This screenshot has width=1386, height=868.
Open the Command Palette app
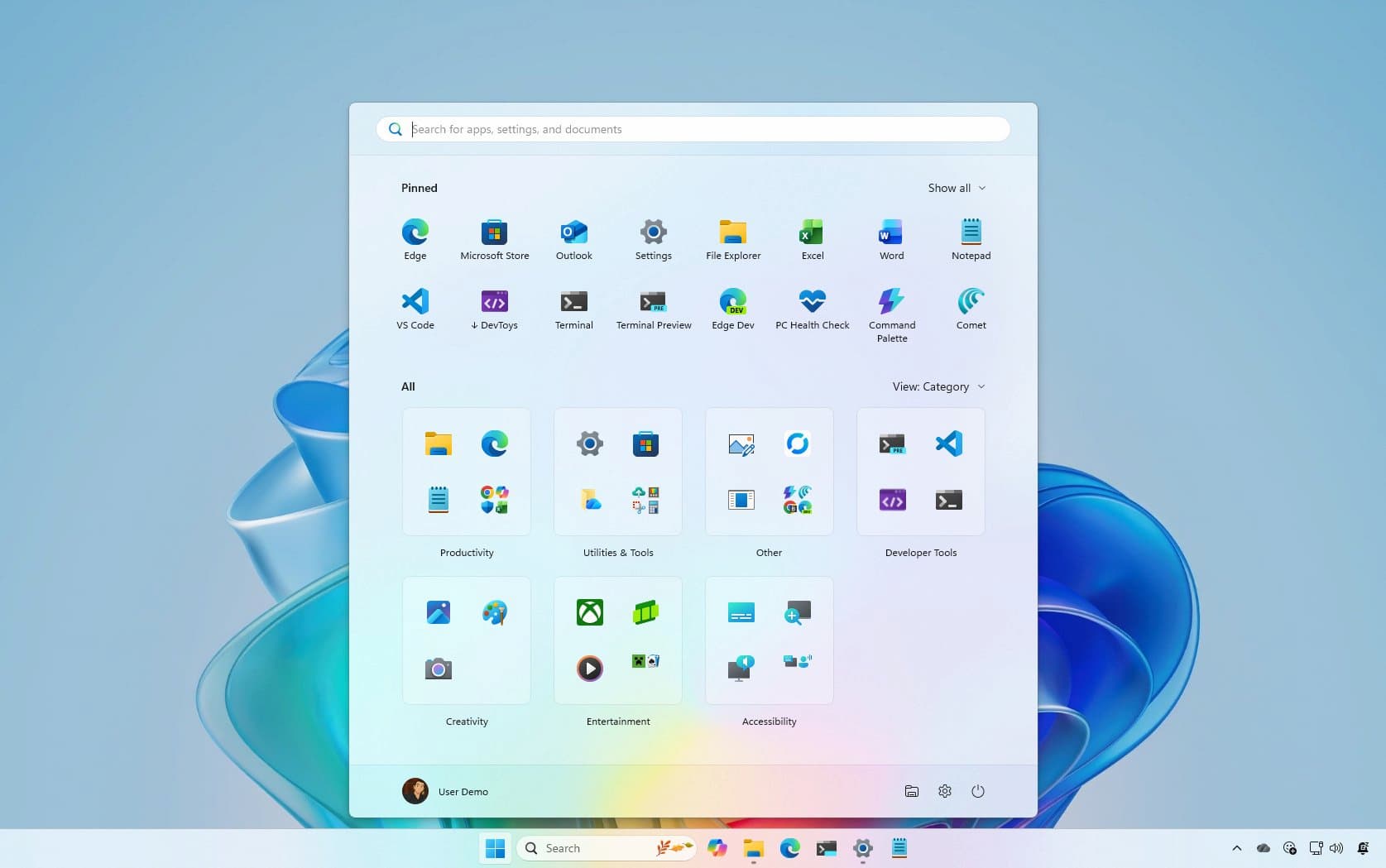891,308
